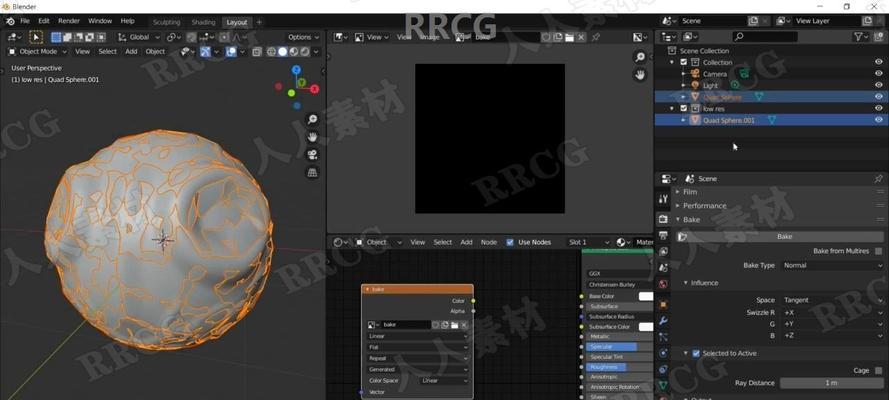The image size is (889, 400).
Task: Click the Blender logo menu icon
Action: pyautogui.click(x=10, y=21)
